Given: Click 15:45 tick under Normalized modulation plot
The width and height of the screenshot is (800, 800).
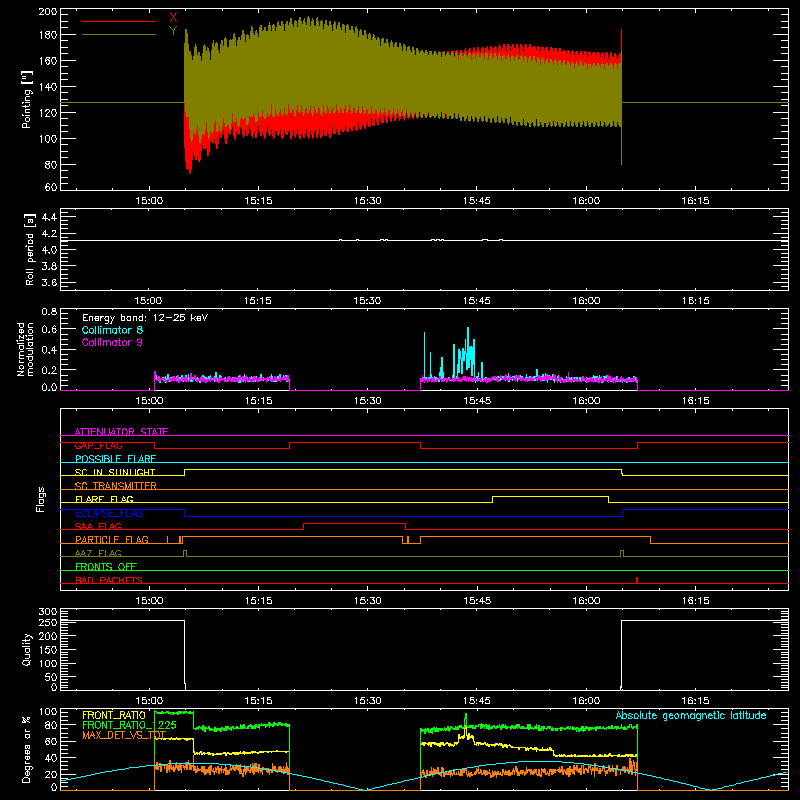Looking at the screenshot, I should 477,401.
